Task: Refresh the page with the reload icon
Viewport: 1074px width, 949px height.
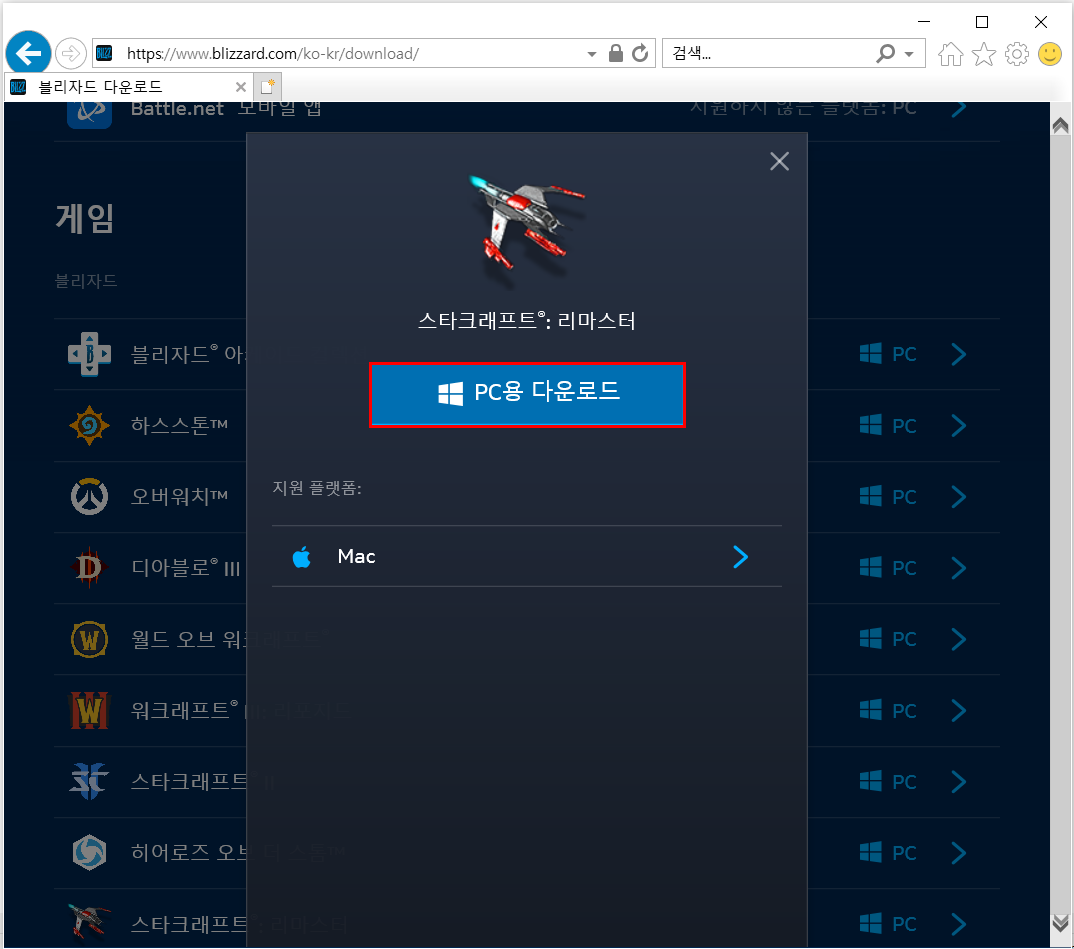Action: pyautogui.click(x=640, y=53)
